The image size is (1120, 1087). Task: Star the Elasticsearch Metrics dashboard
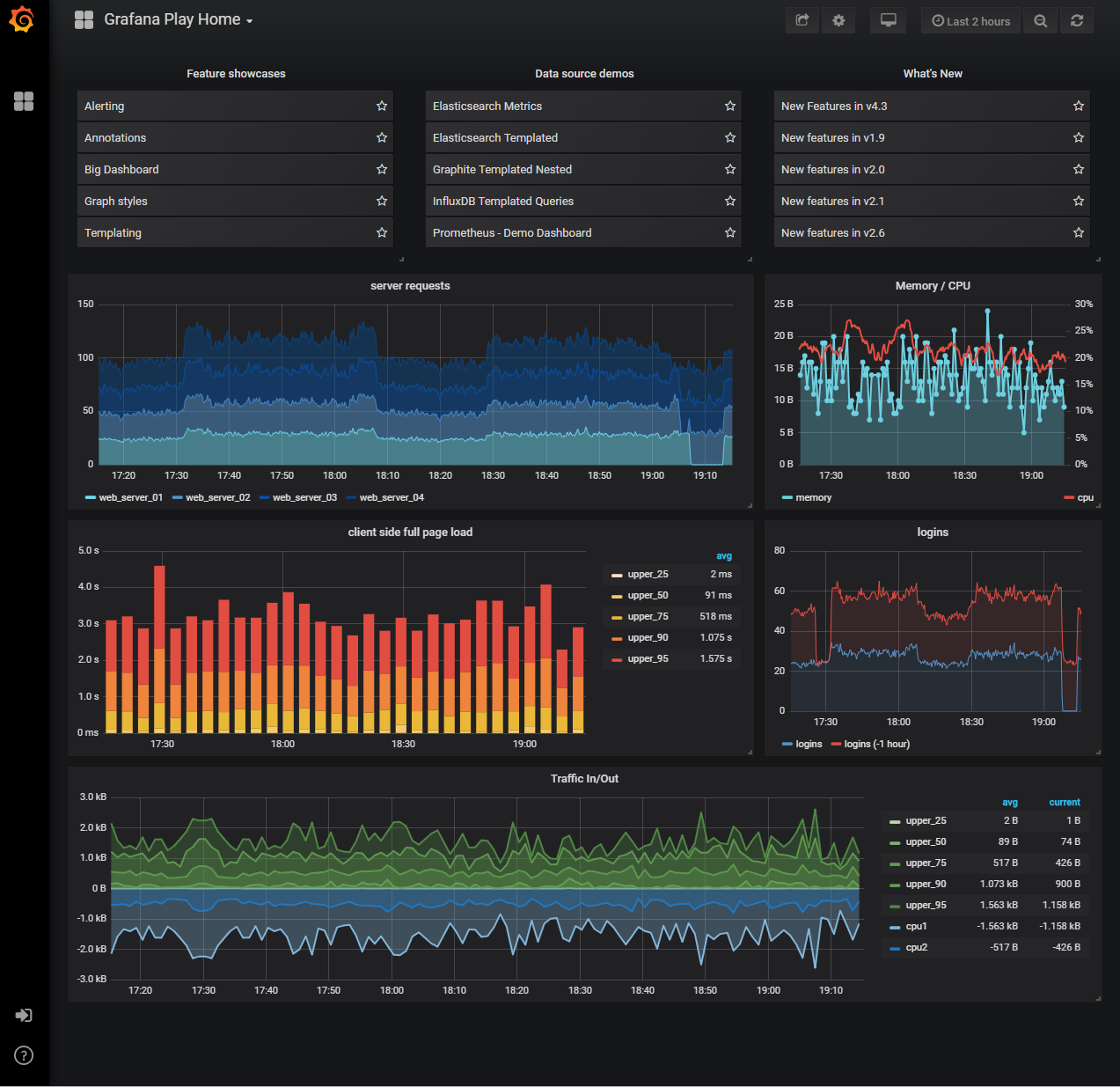click(x=730, y=106)
